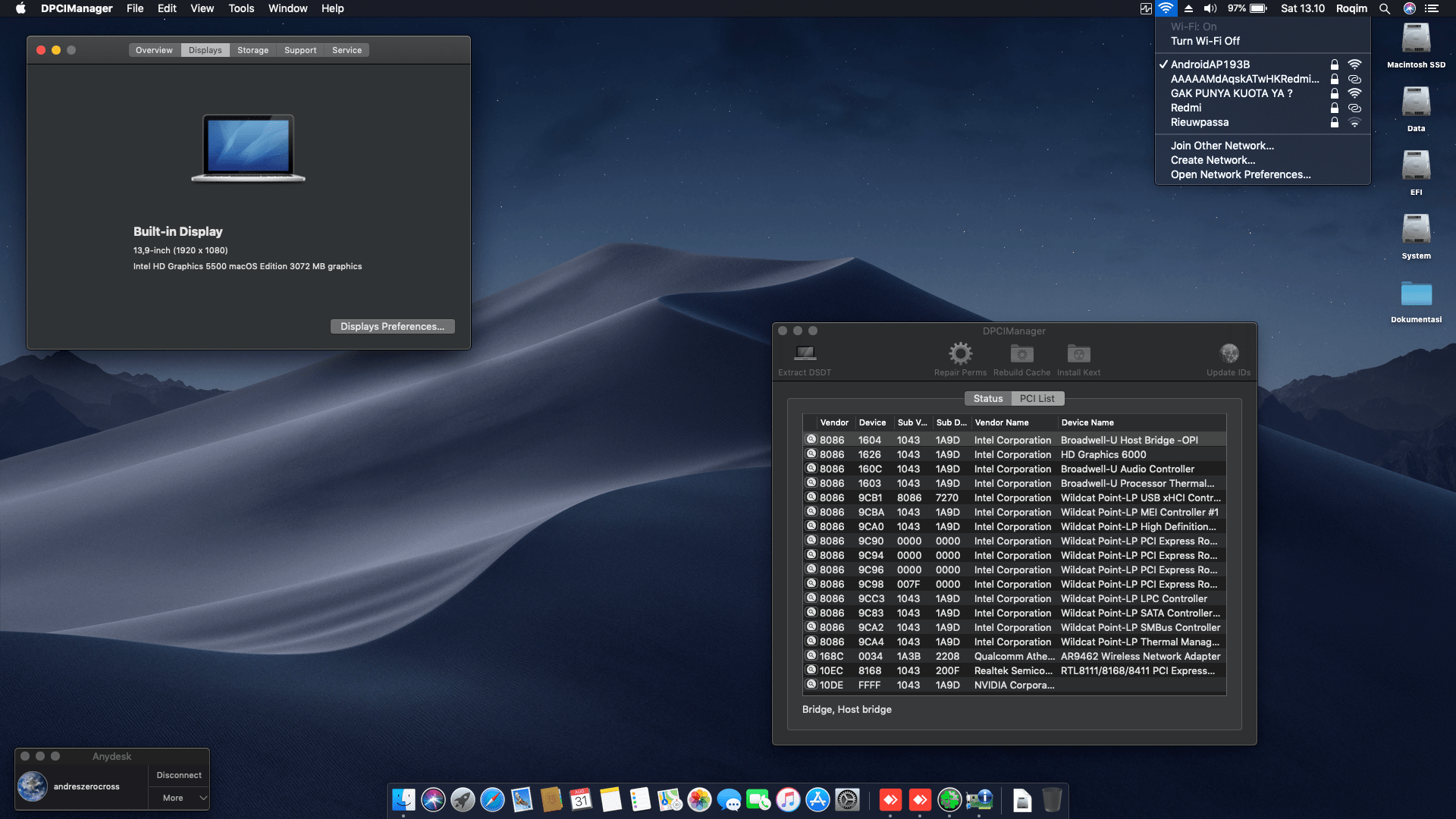
Task: Open the Service tab
Action: coord(347,50)
